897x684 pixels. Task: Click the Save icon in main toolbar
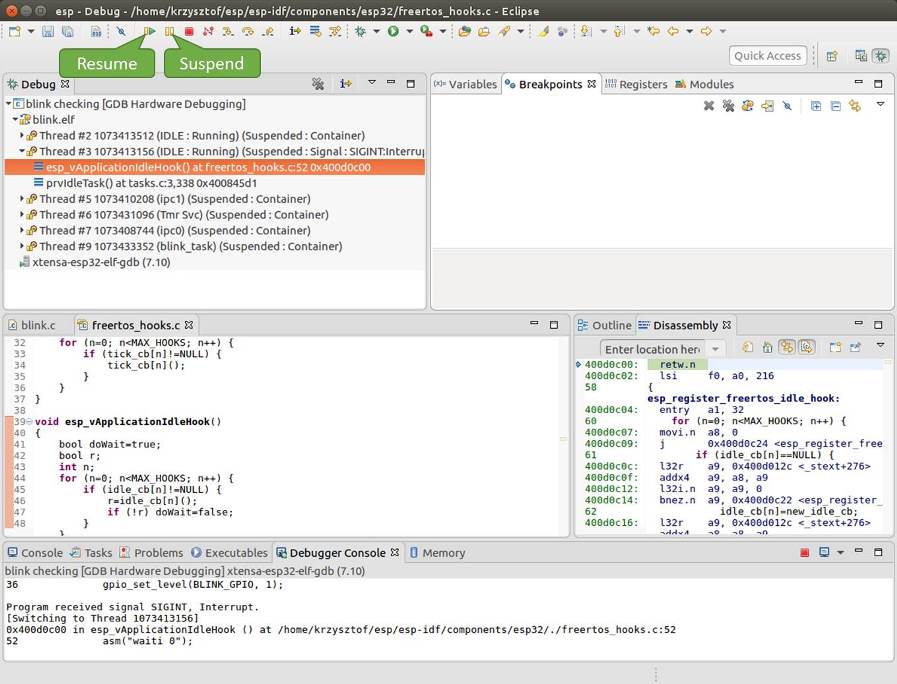coord(47,32)
